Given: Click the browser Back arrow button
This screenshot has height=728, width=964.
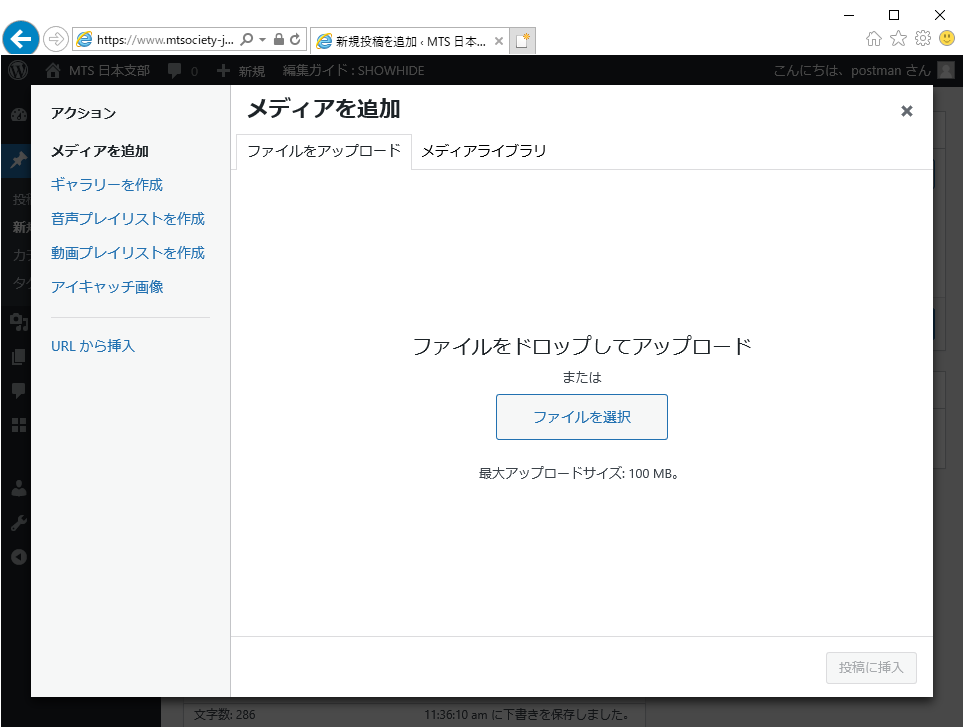Looking at the screenshot, I should [x=21, y=39].
